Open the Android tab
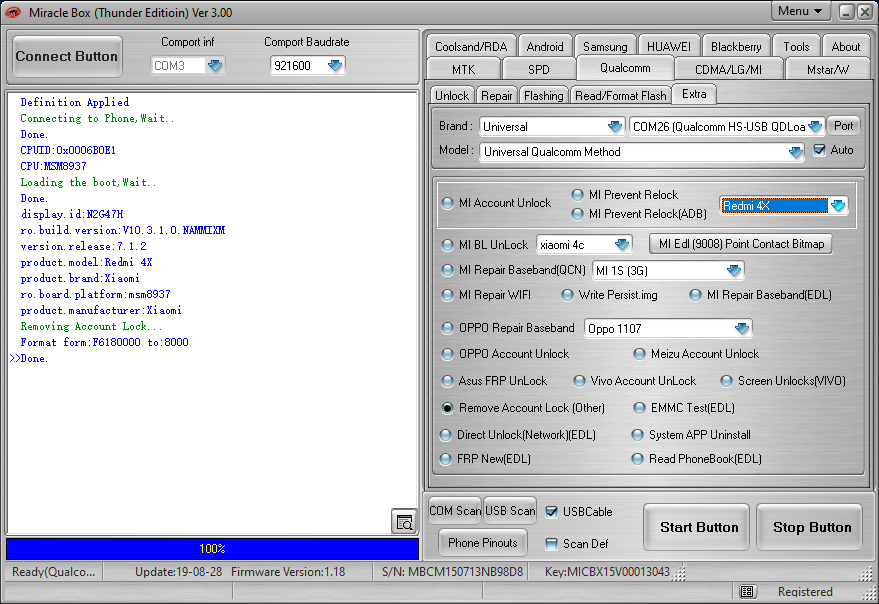 tap(545, 47)
